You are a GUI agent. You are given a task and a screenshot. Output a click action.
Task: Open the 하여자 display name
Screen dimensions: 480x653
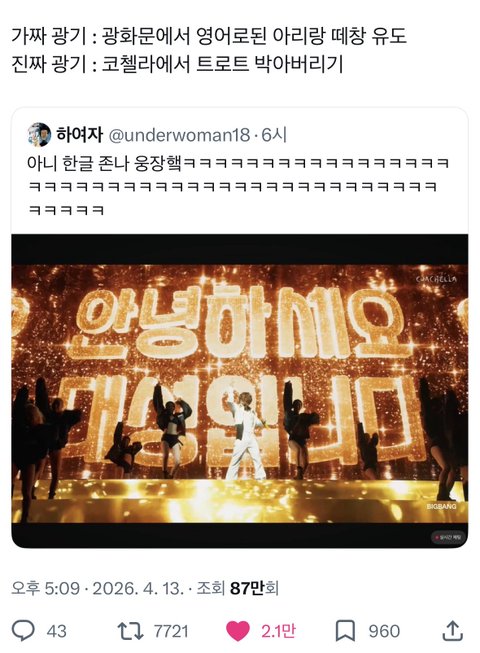79,135
